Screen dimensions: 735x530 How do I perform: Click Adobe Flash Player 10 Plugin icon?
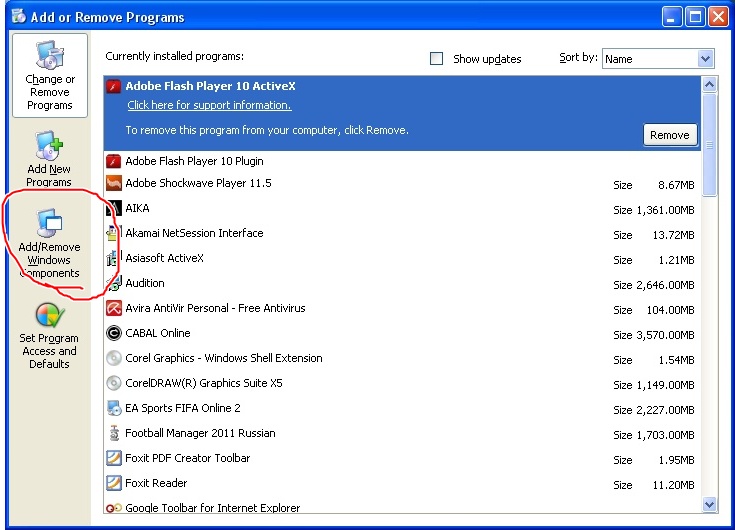pos(113,161)
